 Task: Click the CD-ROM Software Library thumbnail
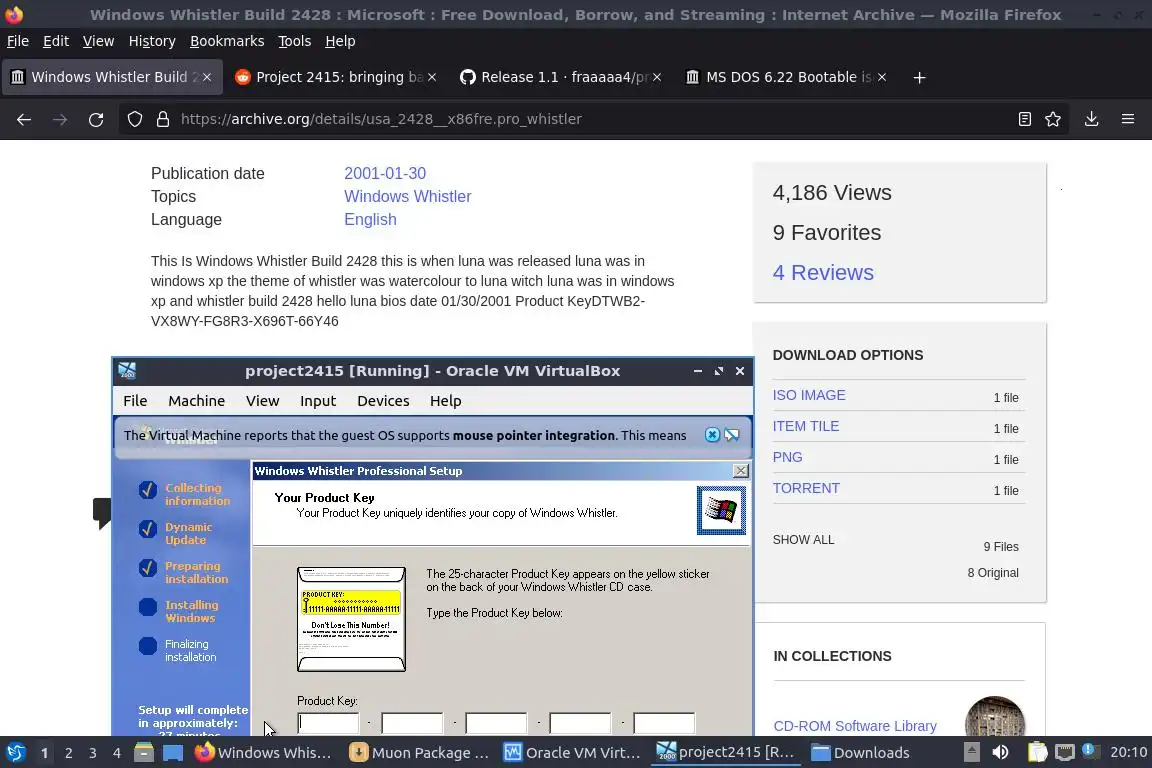click(995, 717)
